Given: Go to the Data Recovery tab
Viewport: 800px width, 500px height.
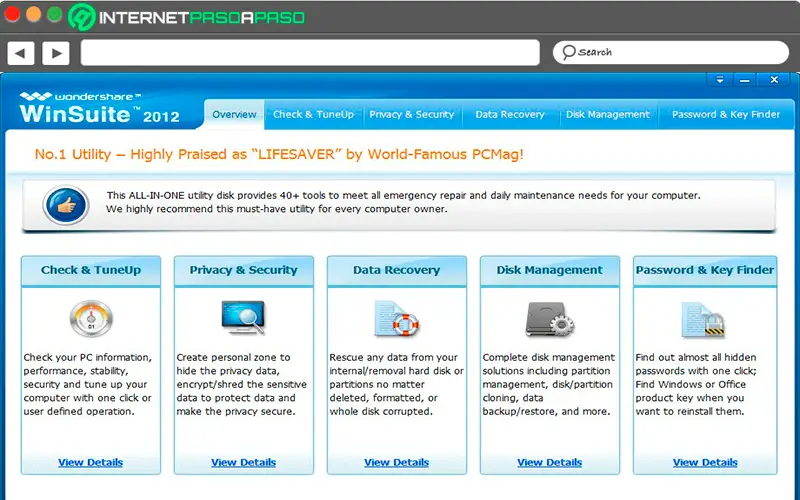Looking at the screenshot, I should click(510, 114).
